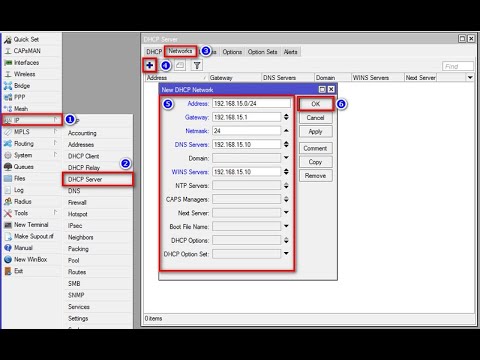Switch to the DHCP tab

click(154, 52)
